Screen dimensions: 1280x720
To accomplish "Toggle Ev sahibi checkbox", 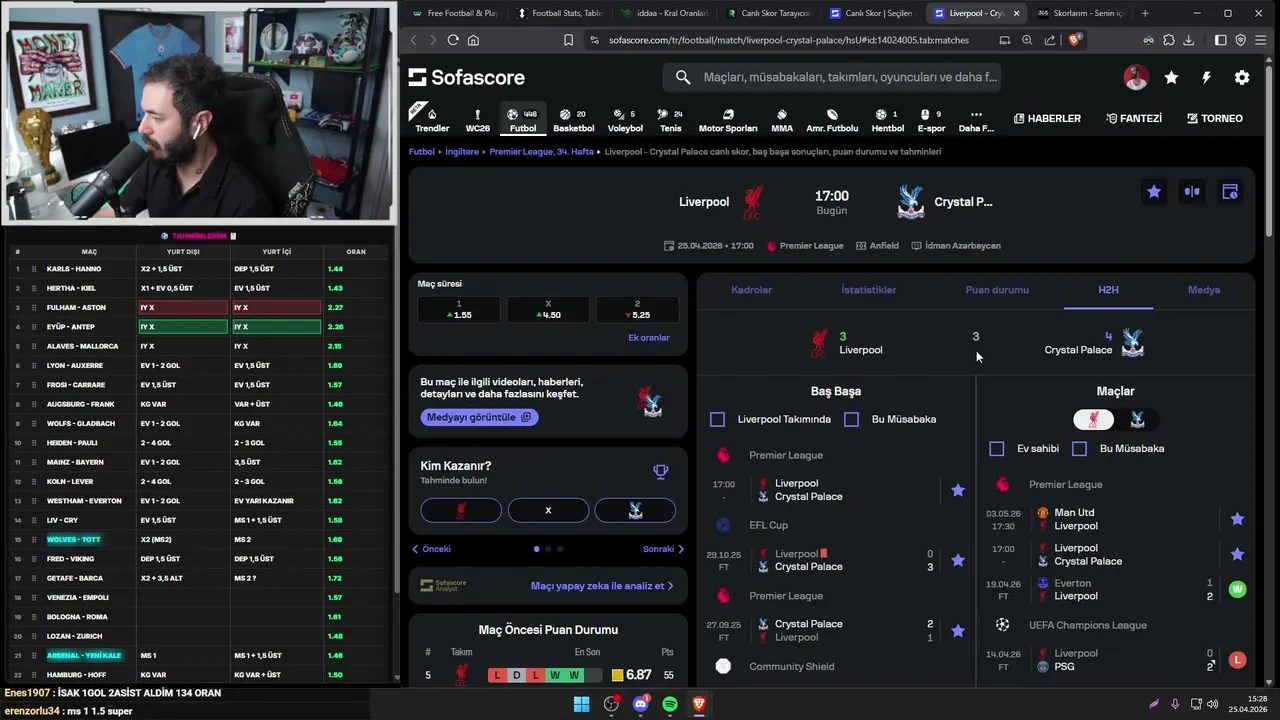I will pos(997,449).
